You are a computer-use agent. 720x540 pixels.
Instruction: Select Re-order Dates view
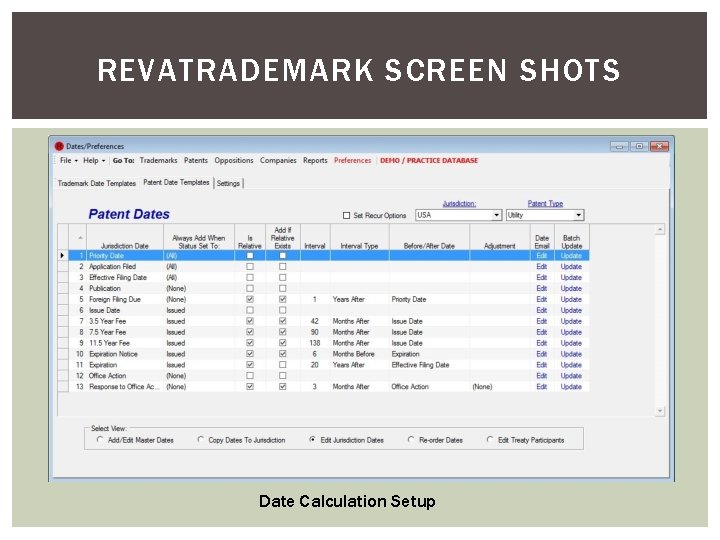[411, 439]
